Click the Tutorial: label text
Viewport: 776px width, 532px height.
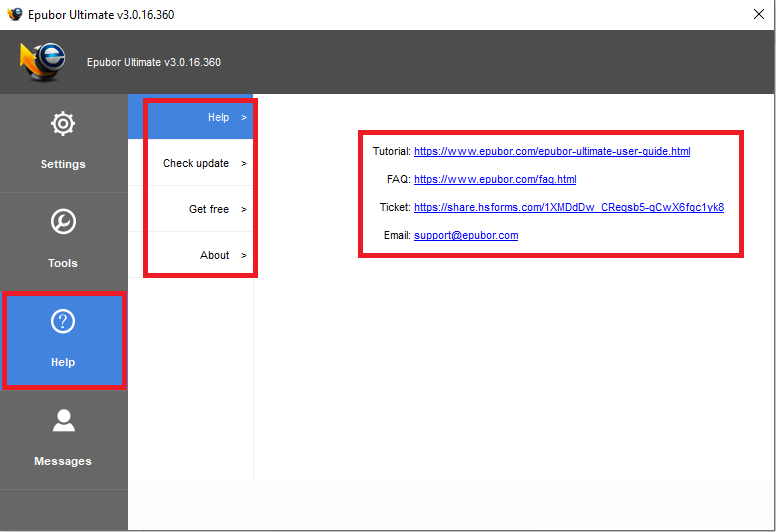pyautogui.click(x=392, y=151)
